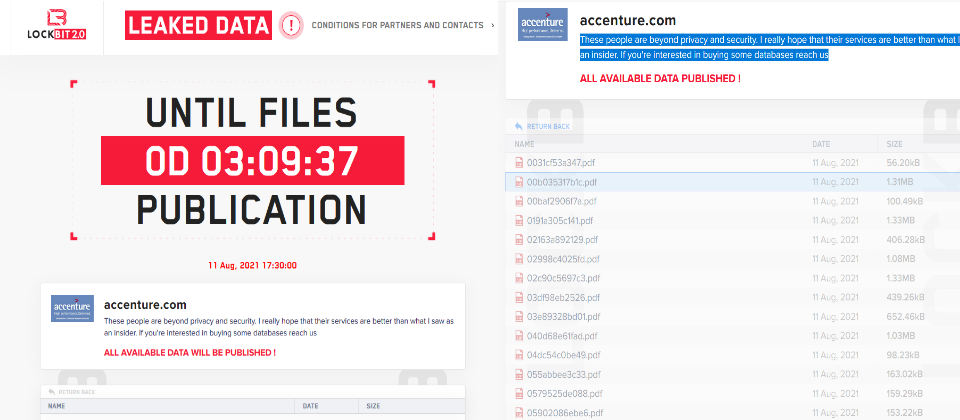Click PDF icon for 02998c4025fd.pdf
Screen dimensions: 960x420
(519, 258)
